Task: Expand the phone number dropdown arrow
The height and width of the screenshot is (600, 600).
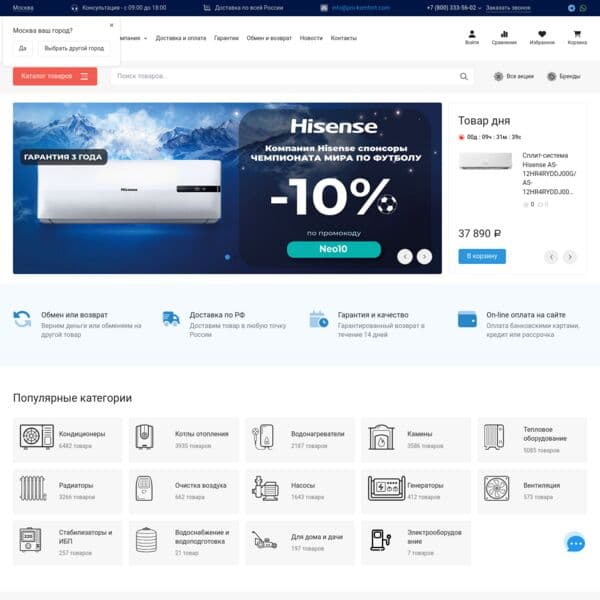Action: (479, 8)
